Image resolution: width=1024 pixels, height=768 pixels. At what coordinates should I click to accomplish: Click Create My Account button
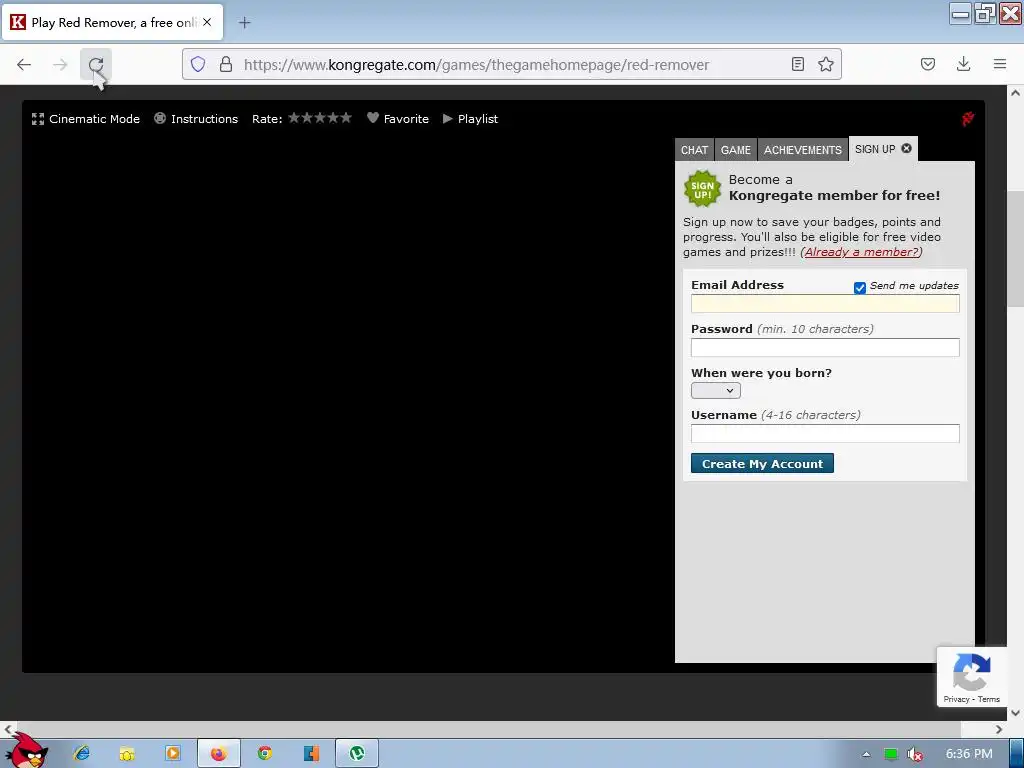pyautogui.click(x=762, y=463)
